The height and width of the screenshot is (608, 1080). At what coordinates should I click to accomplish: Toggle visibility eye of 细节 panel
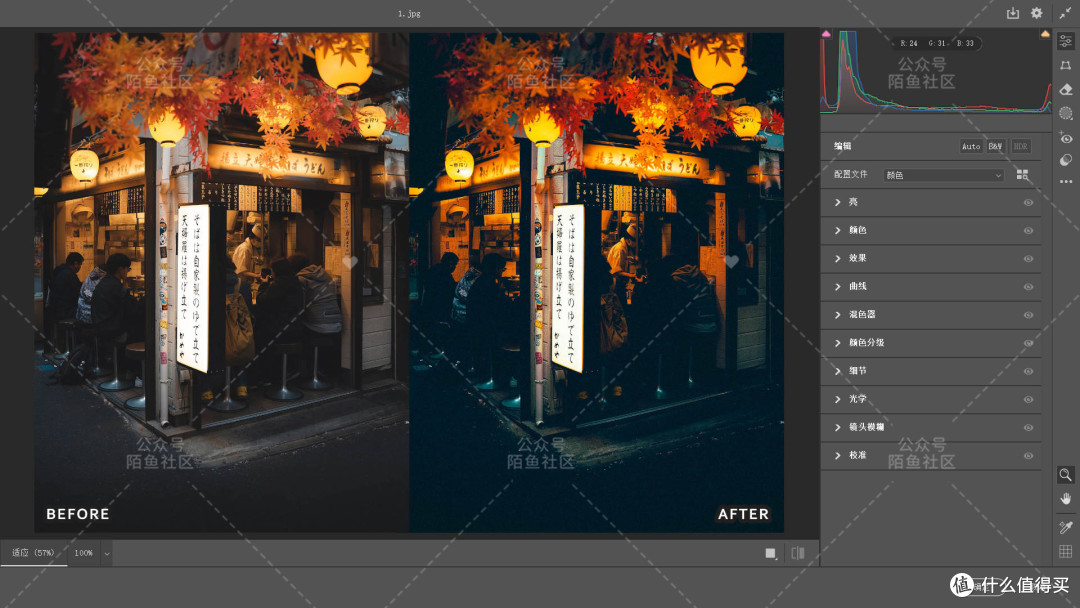[x=1028, y=371]
